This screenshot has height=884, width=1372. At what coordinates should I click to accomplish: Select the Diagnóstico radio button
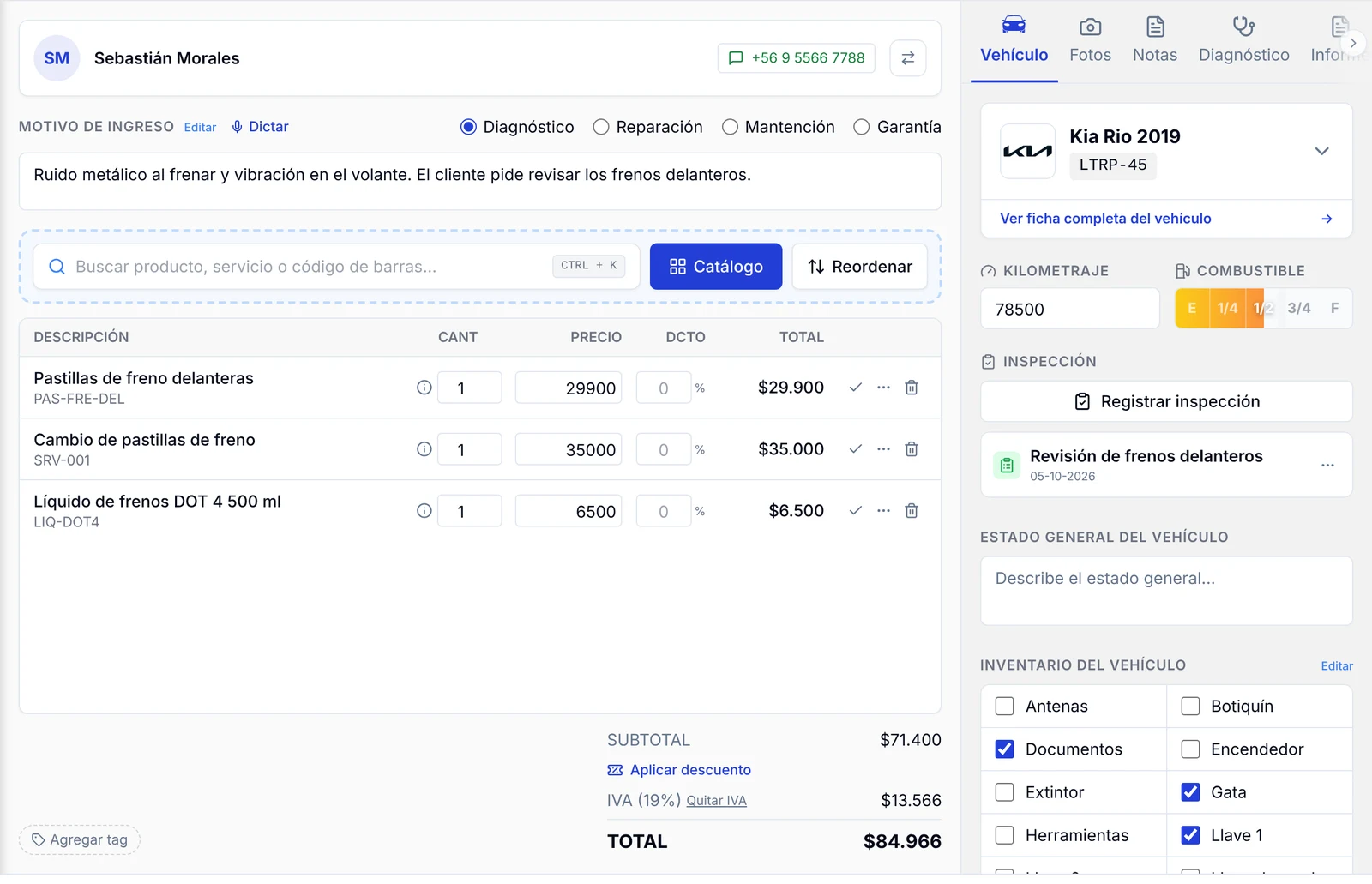coord(468,127)
